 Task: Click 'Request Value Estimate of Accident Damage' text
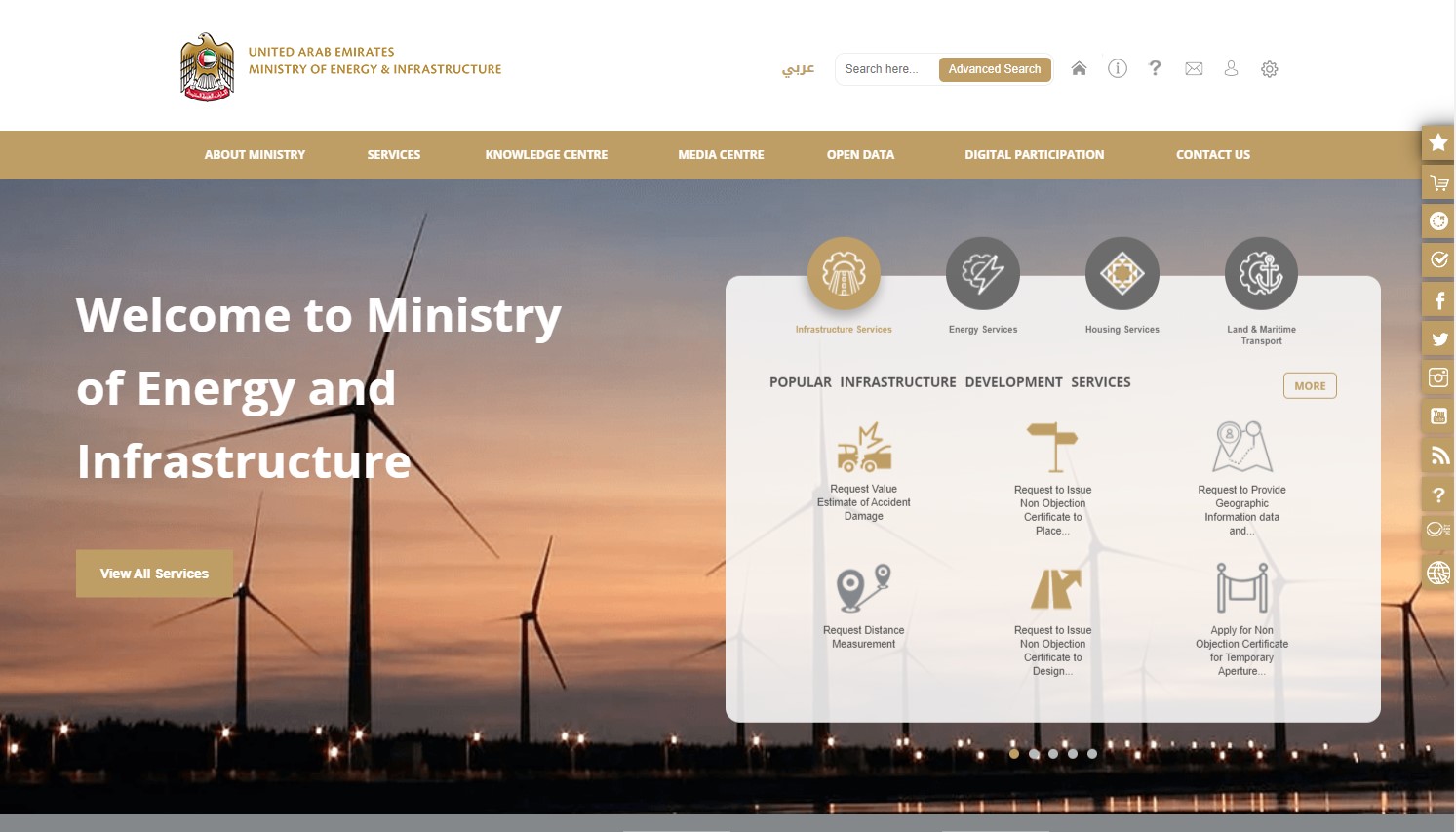point(864,502)
